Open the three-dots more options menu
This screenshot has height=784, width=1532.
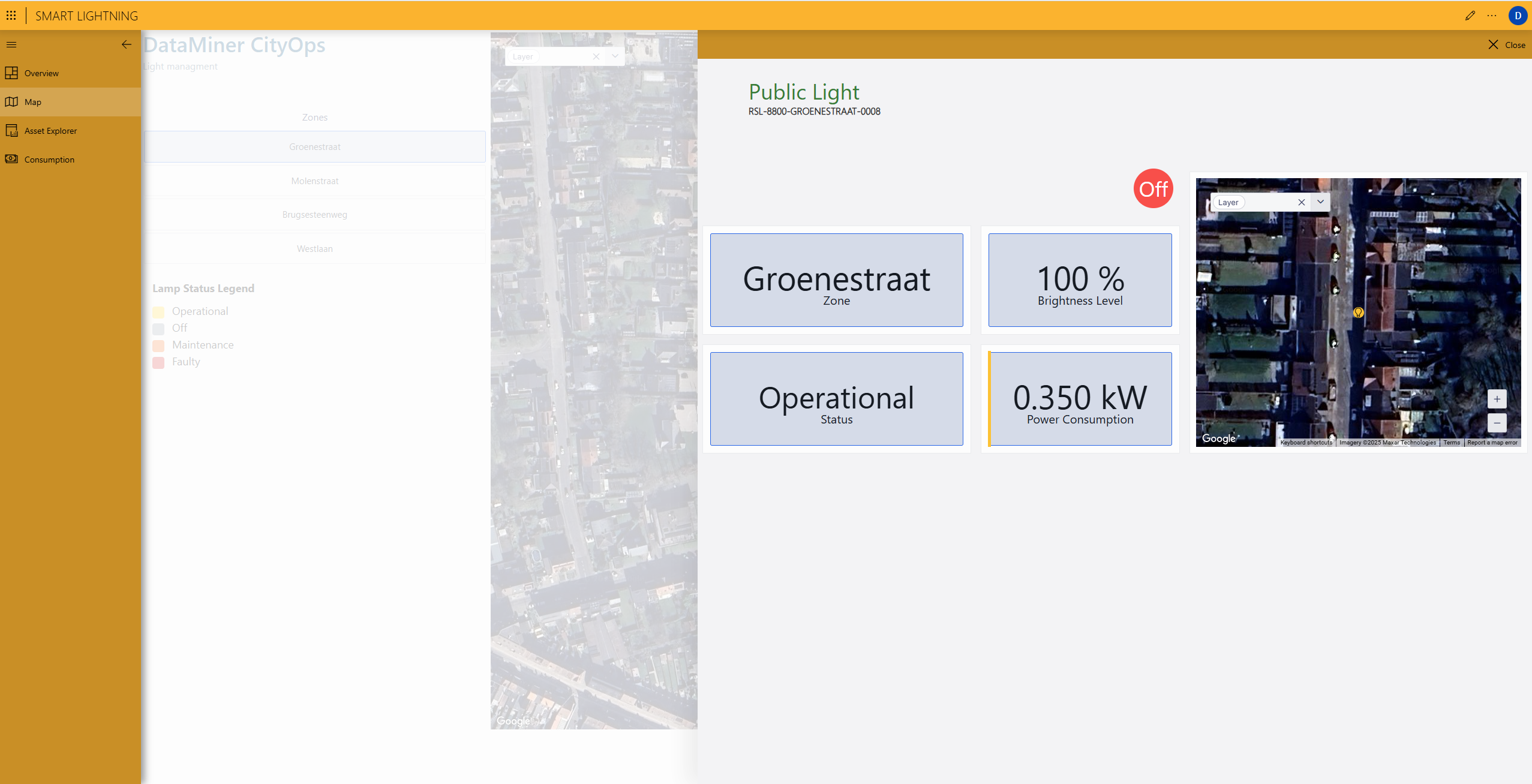pos(1492,16)
